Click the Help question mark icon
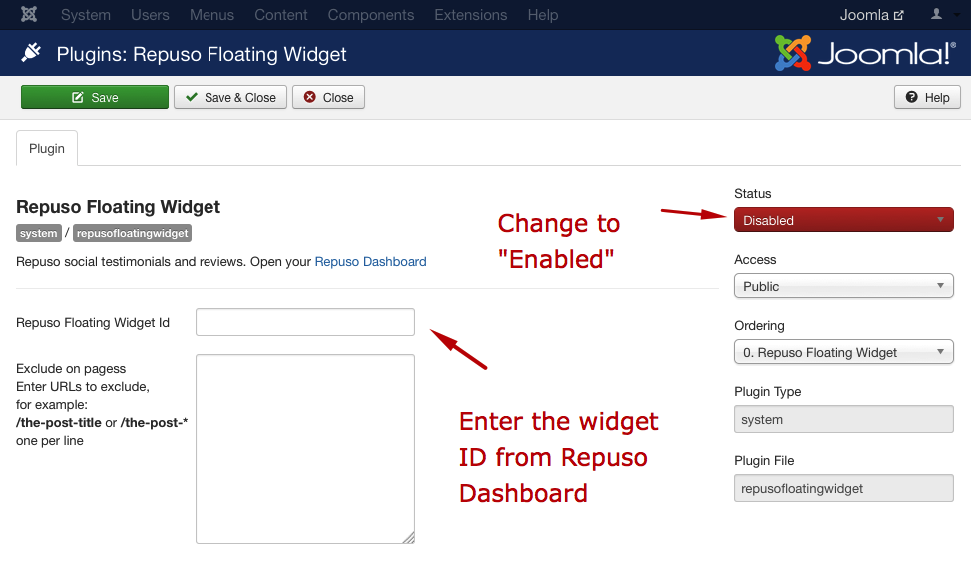Image resolution: width=971 pixels, height=570 pixels. pos(911,97)
